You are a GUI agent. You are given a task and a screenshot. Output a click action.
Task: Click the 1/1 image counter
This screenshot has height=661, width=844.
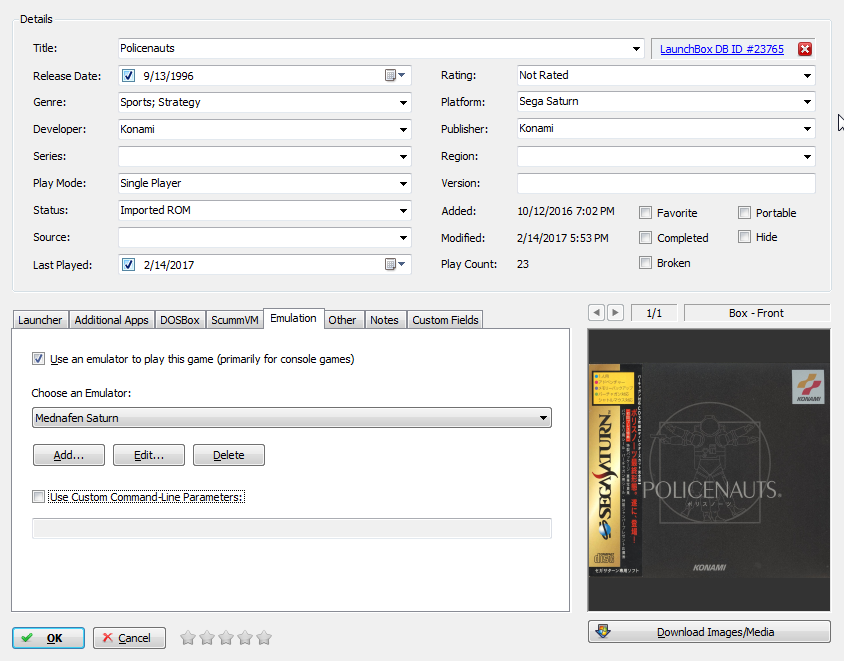point(654,313)
